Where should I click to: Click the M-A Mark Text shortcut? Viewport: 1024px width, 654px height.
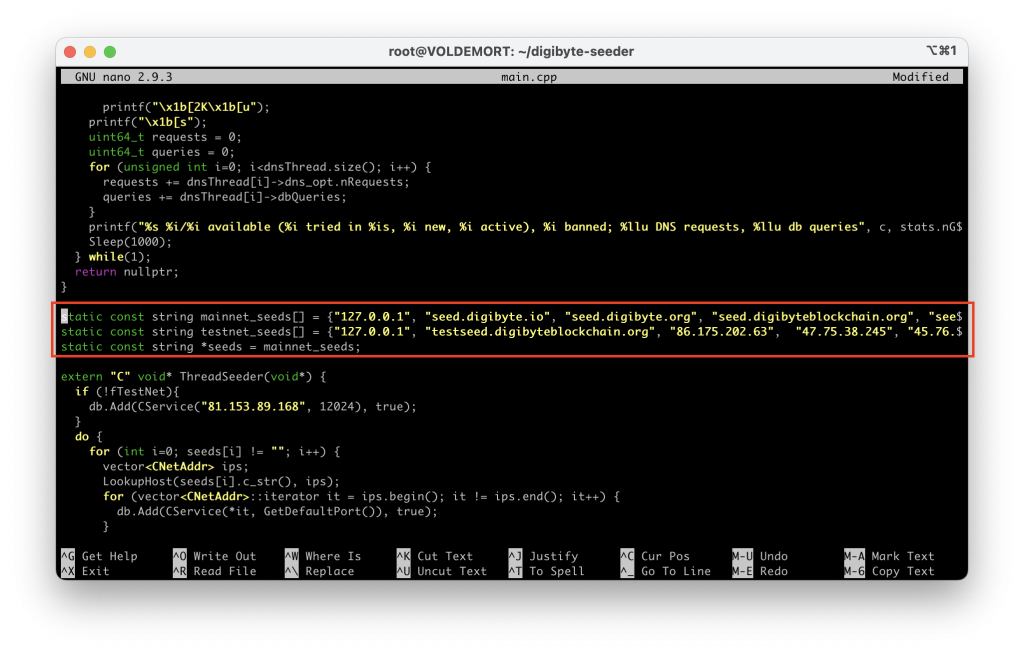click(x=889, y=556)
